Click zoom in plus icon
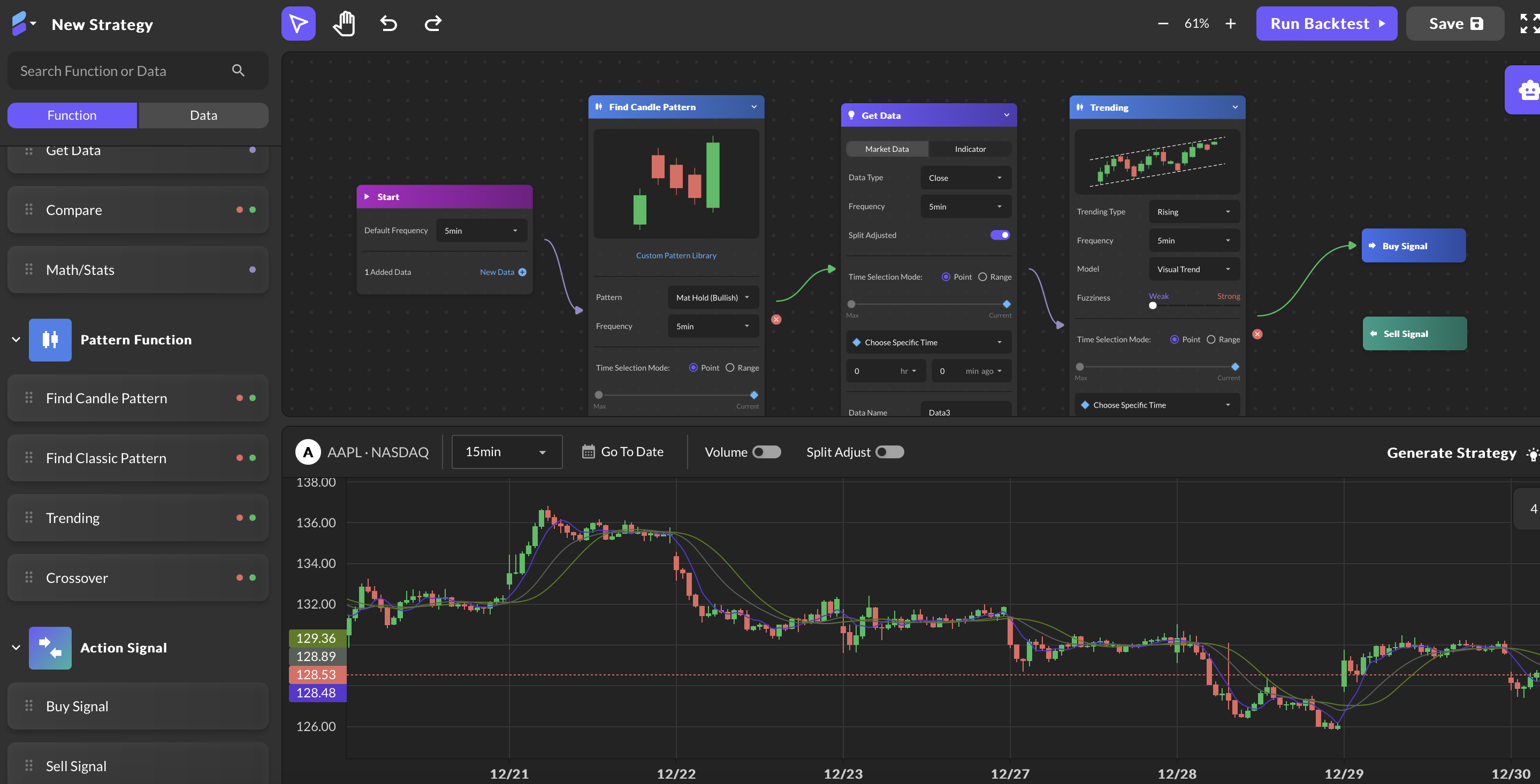1540x784 pixels. 1230,24
